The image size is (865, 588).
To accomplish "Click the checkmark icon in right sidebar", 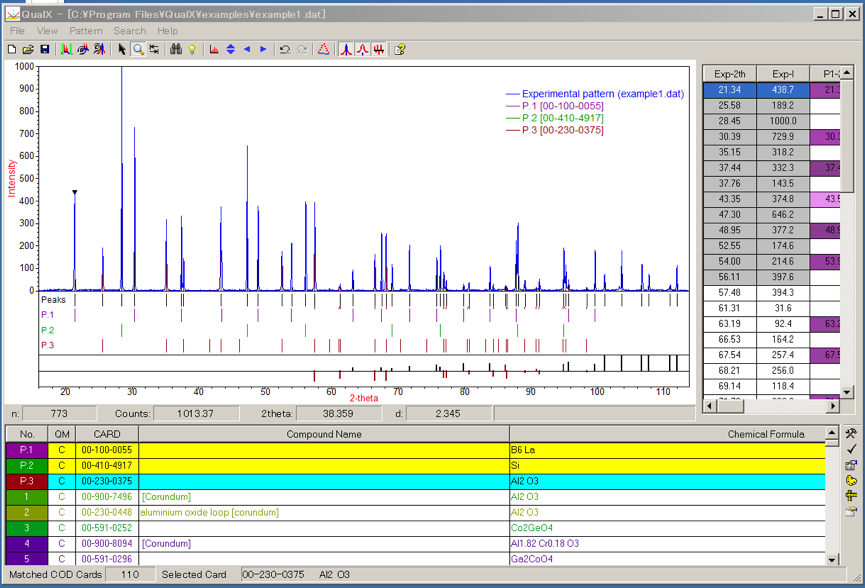I will tap(851, 449).
